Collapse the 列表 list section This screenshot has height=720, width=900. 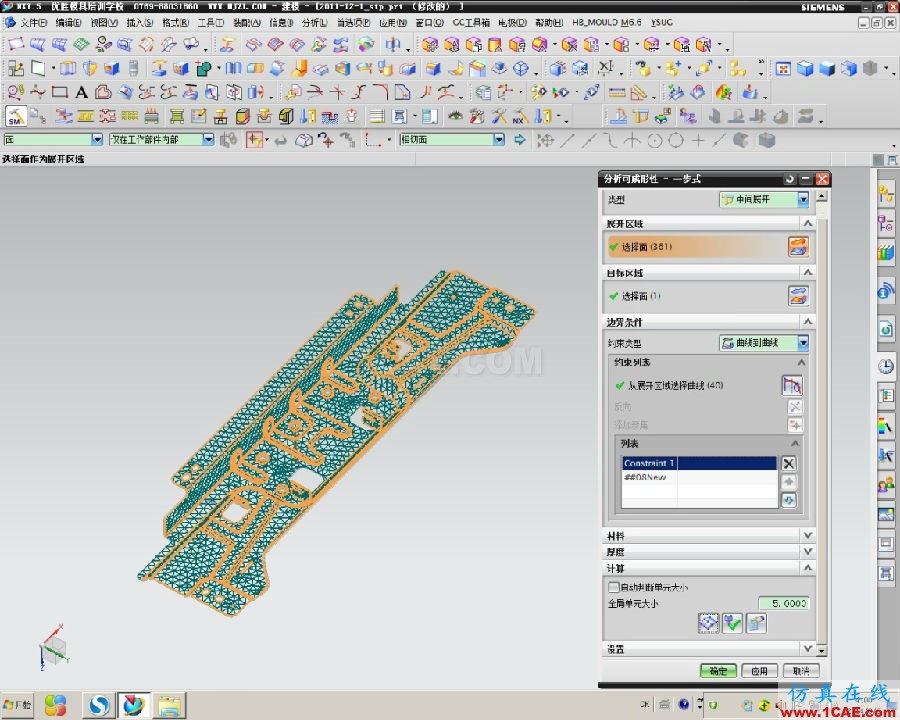coord(795,443)
